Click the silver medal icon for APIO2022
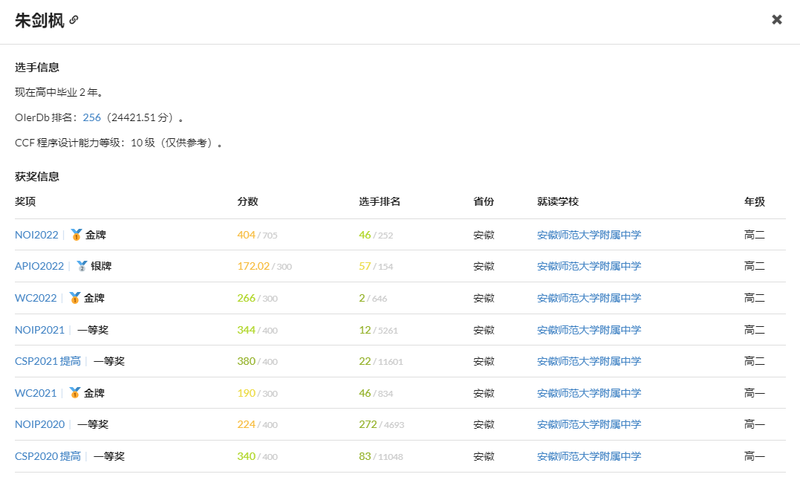Screen dimensions: 800x477 pos(82,267)
